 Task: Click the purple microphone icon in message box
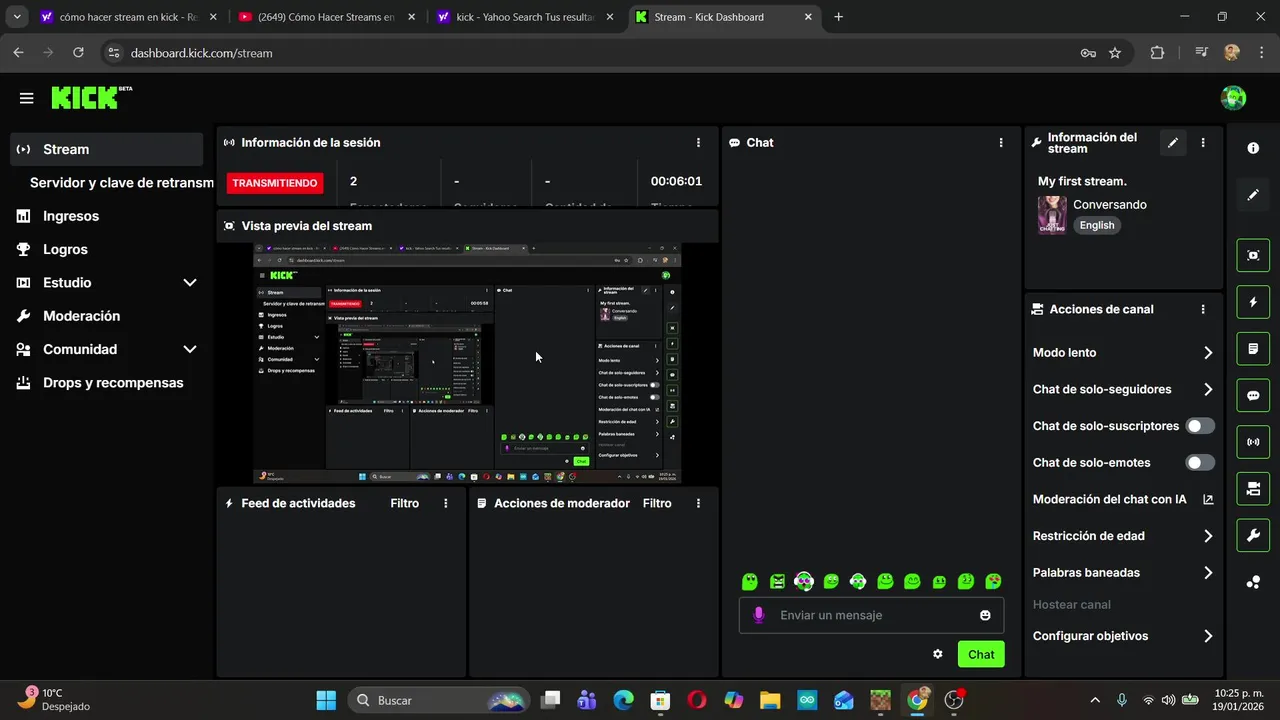tap(758, 615)
